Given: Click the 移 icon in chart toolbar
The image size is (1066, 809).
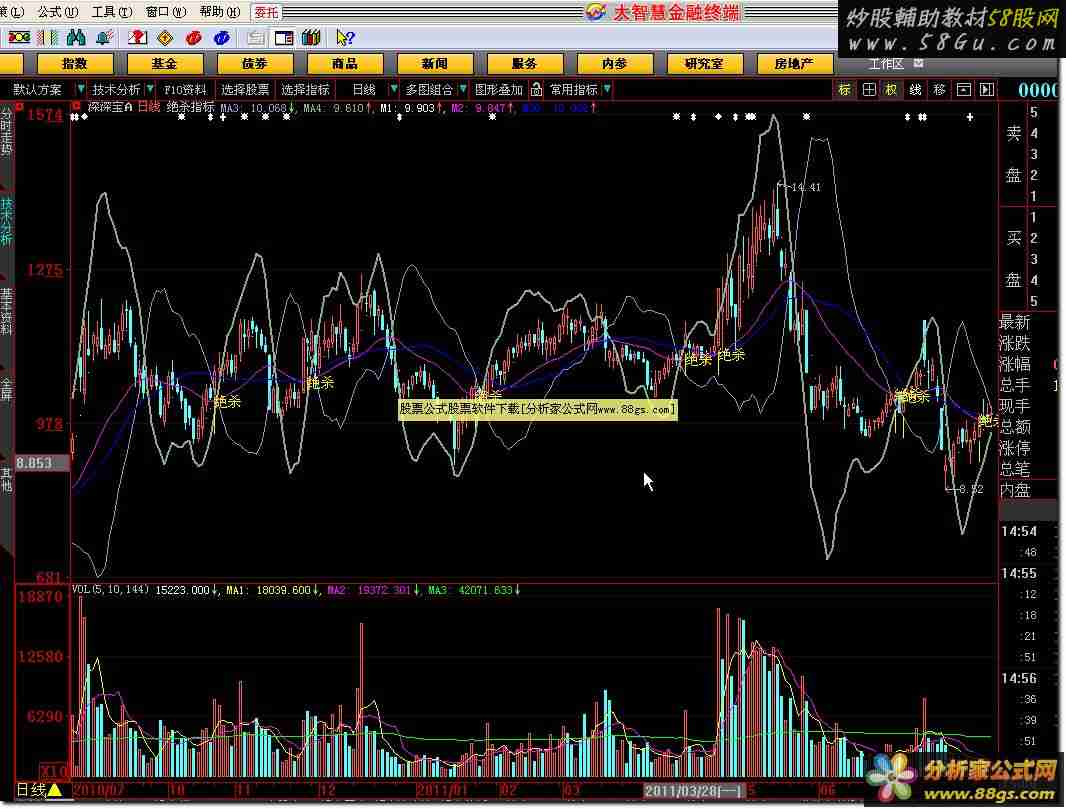Looking at the screenshot, I should (x=939, y=90).
